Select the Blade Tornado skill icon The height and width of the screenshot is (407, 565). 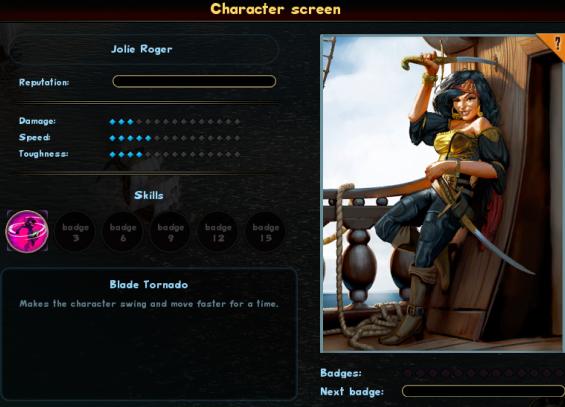27,231
